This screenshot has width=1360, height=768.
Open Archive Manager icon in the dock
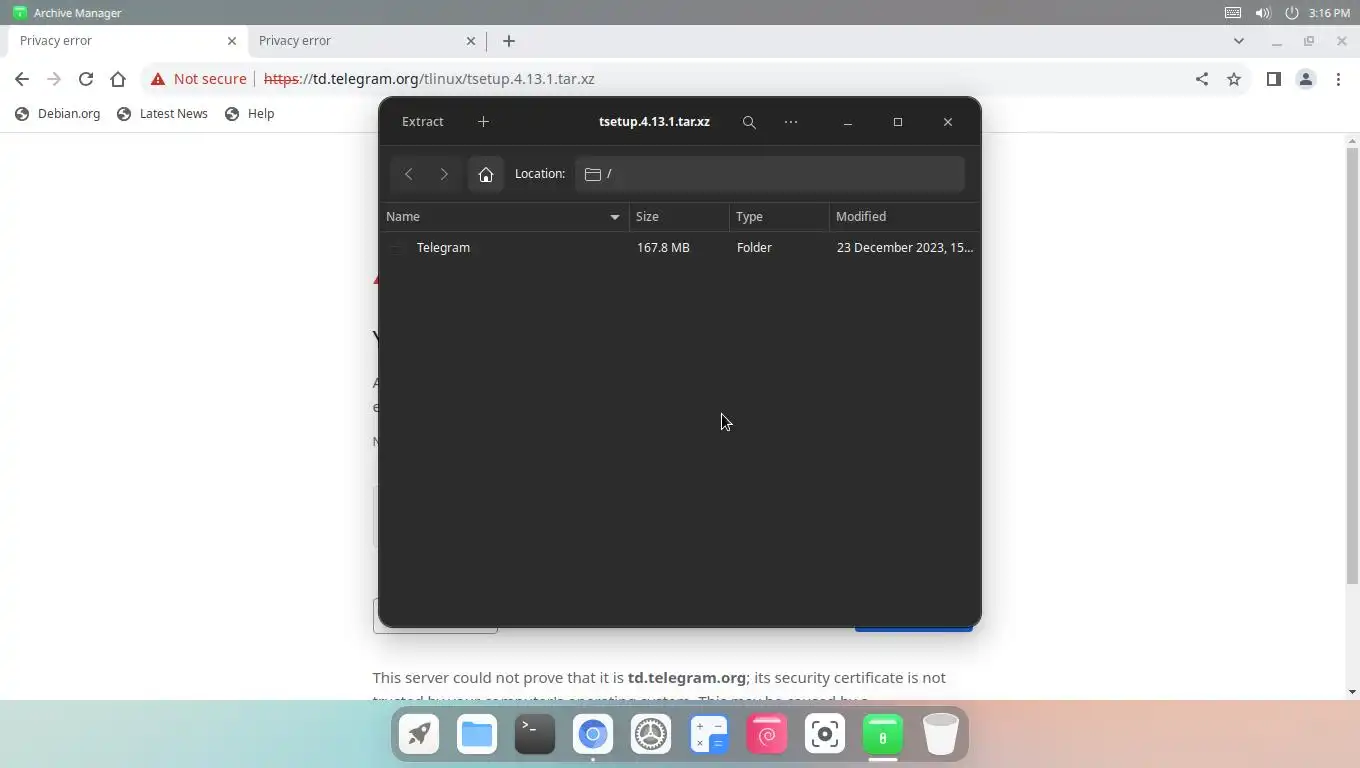point(883,735)
